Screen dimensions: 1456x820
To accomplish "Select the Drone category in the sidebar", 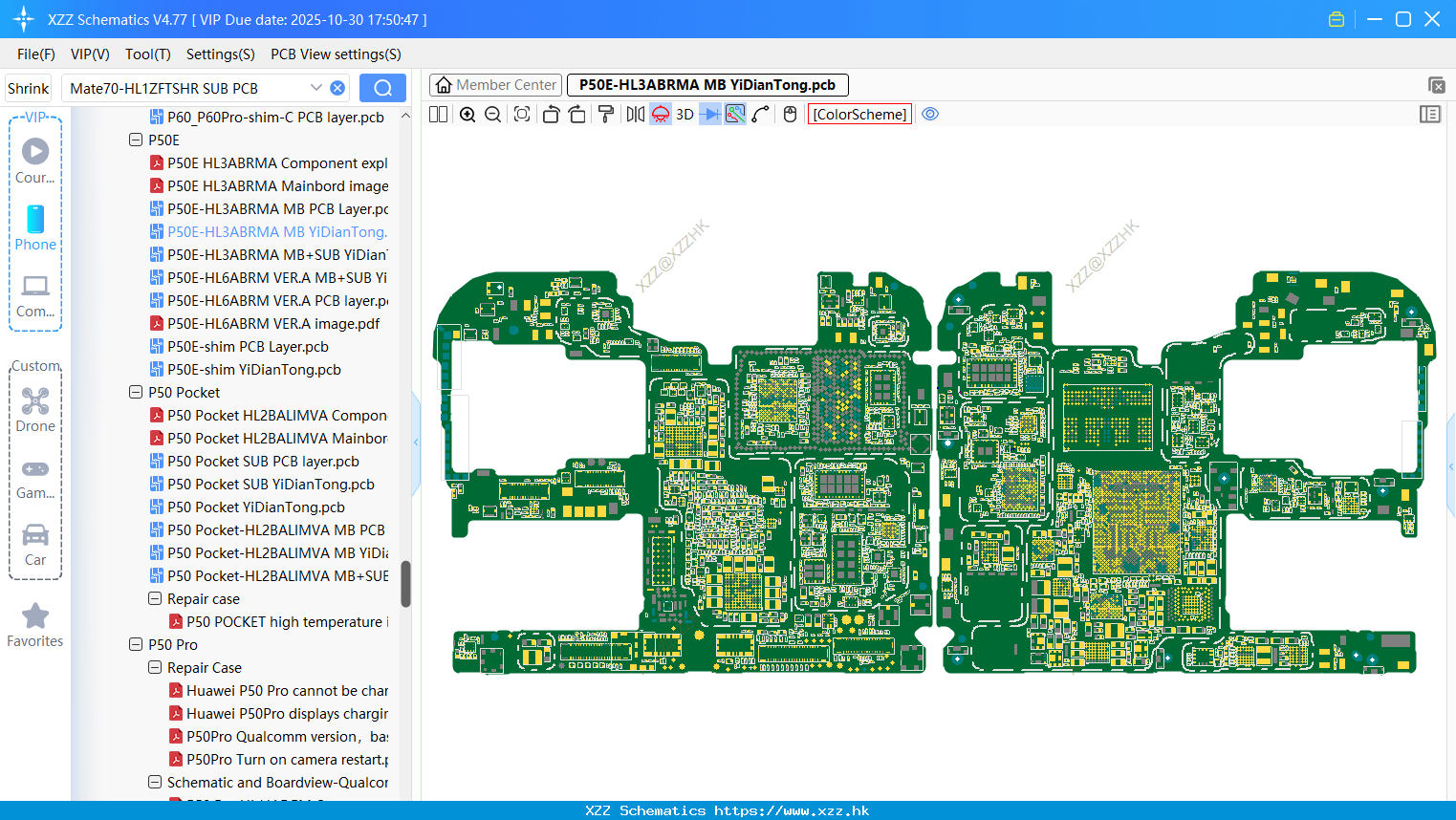I will pos(35,409).
